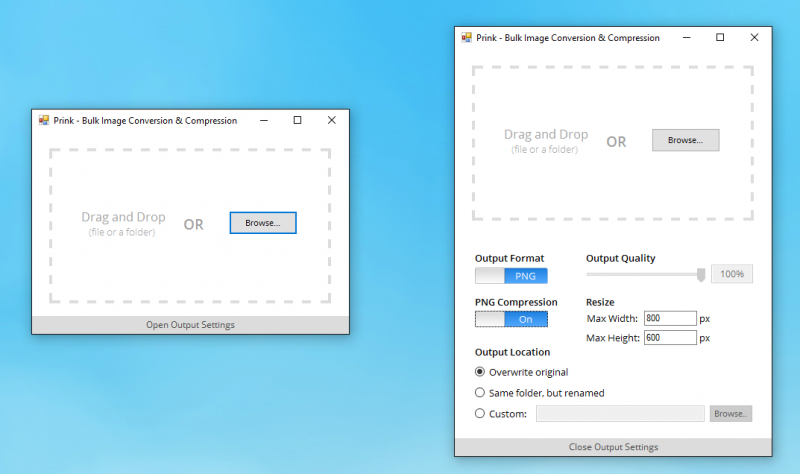
Task: Click Prink app icon in left window title
Action: point(44,120)
